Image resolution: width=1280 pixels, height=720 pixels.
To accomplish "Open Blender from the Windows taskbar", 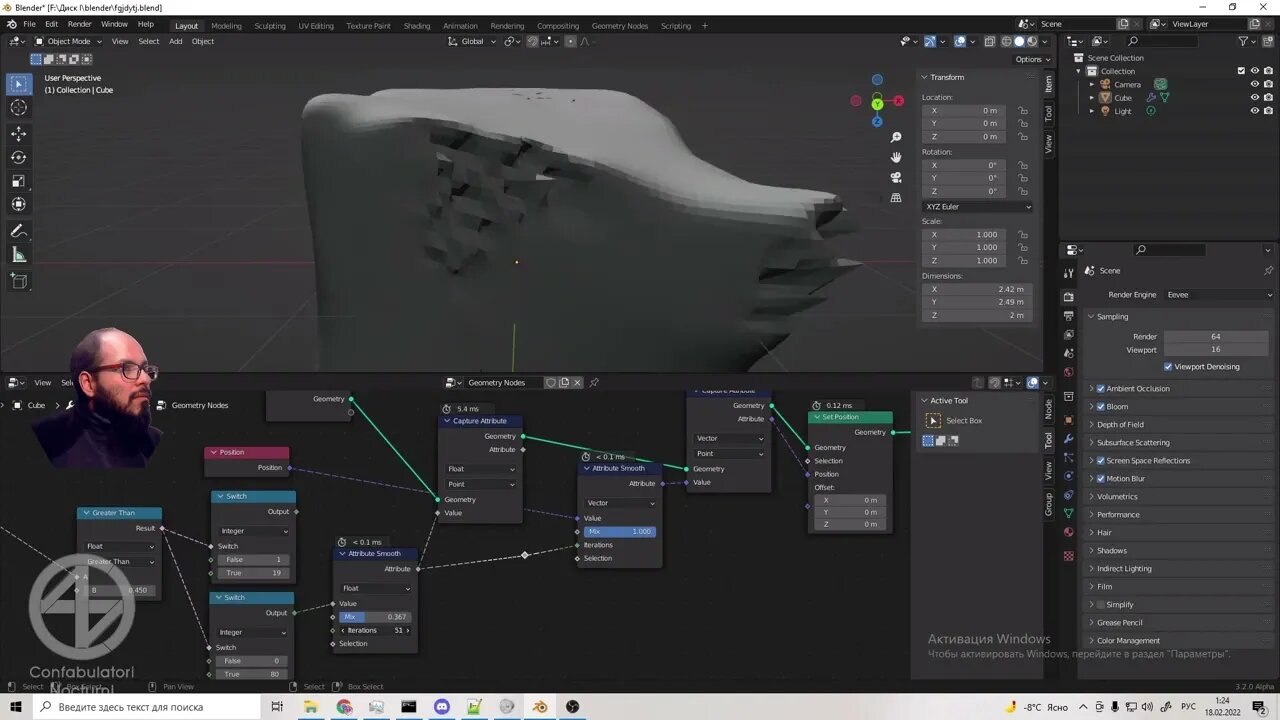I will pos(540,706).
